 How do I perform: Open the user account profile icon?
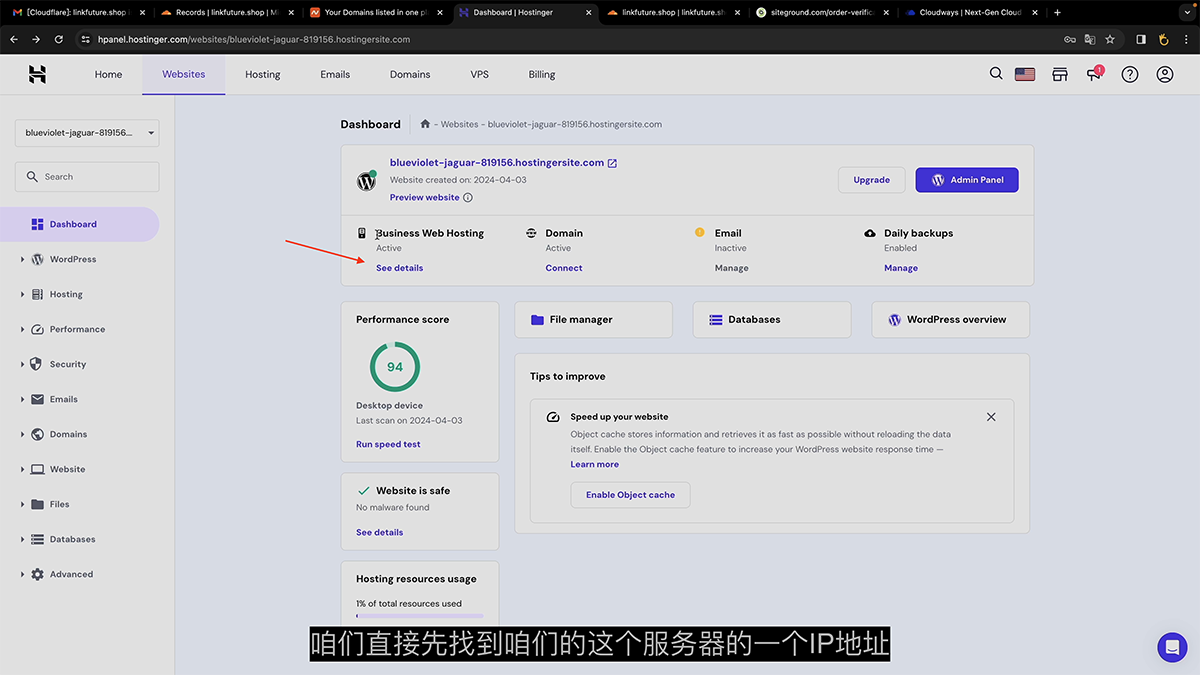[x=1165, y=74]
